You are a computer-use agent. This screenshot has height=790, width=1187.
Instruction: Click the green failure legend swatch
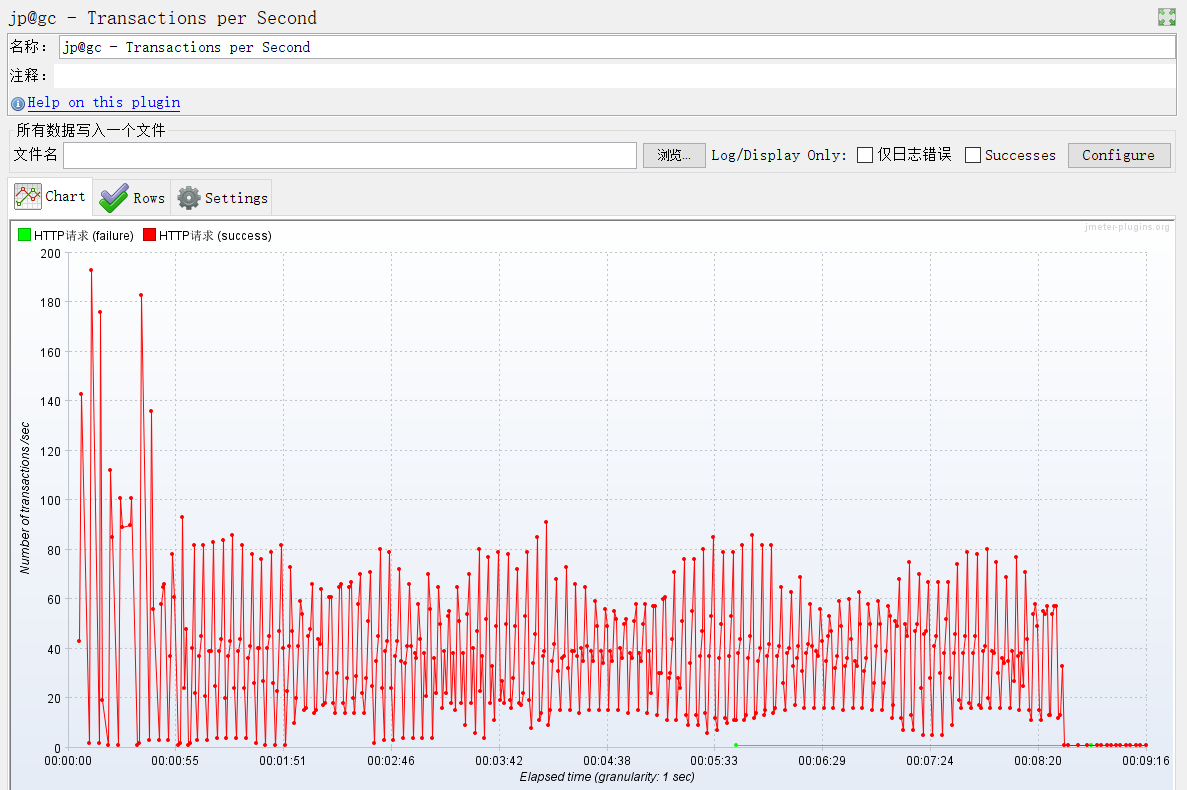(24, 235)
